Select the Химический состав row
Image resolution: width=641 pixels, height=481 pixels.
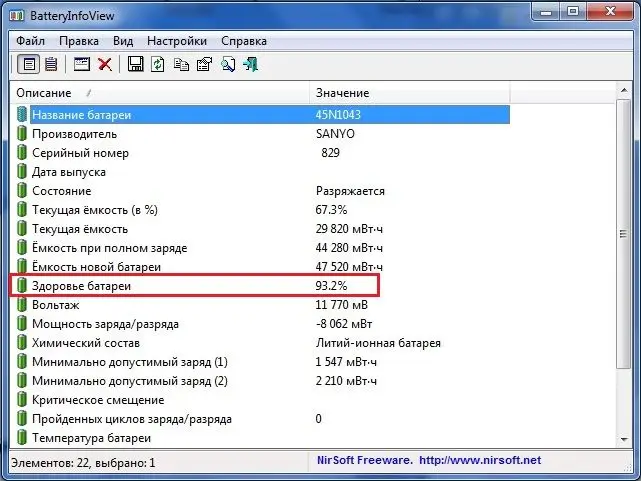point(262,343)
